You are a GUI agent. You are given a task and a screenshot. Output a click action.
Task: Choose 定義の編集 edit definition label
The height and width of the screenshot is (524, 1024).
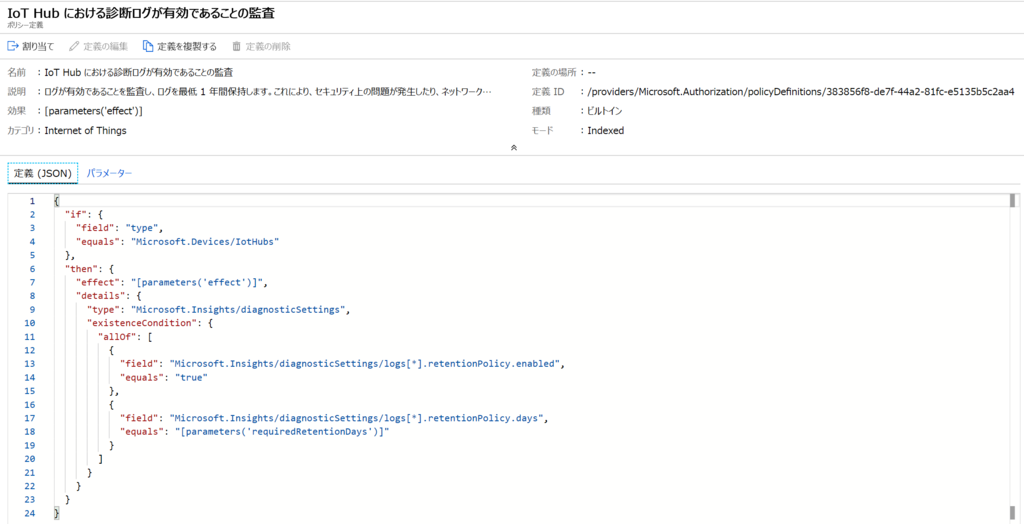(105, 46)
